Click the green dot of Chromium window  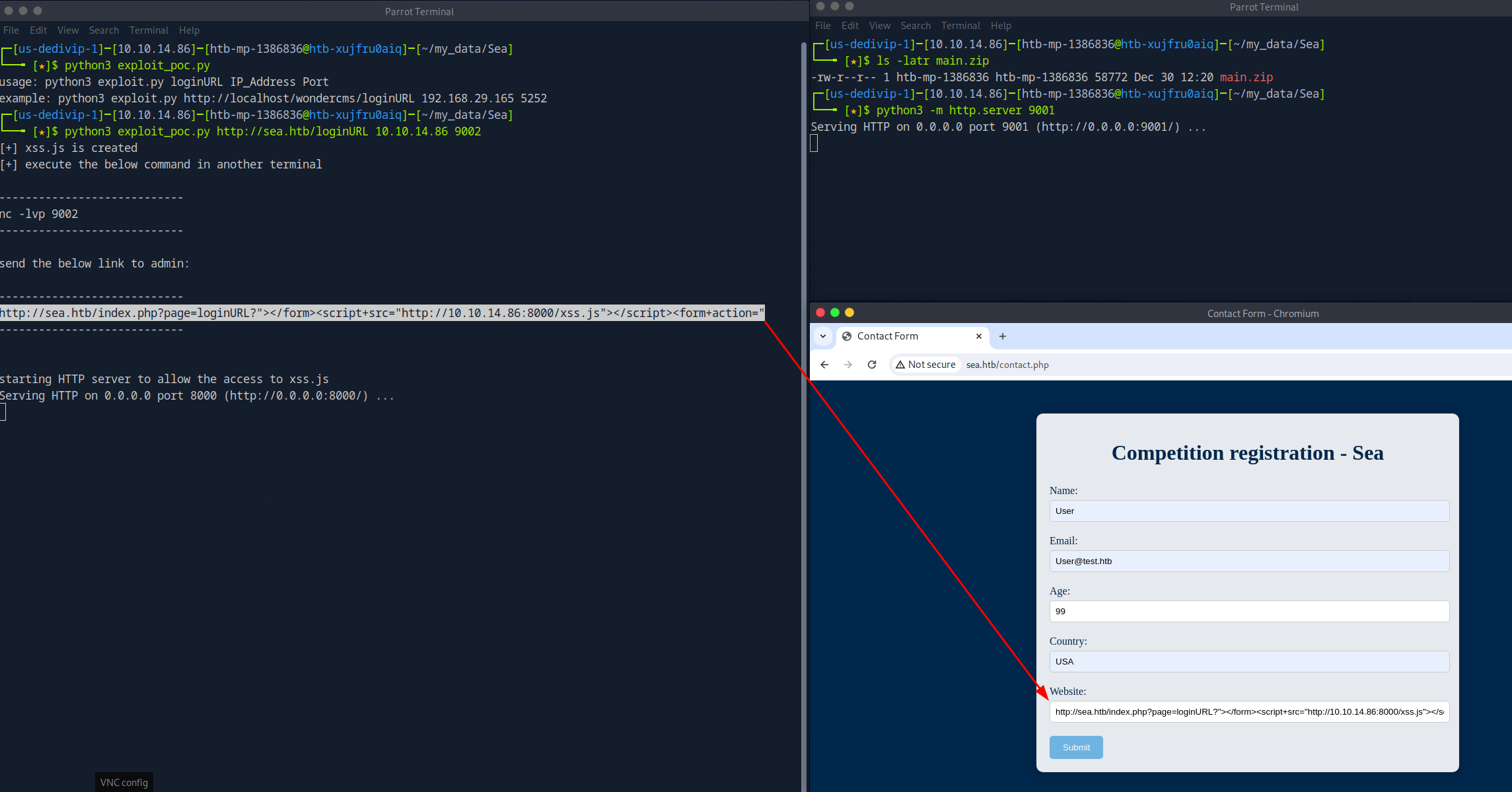(x=835, y=312)
